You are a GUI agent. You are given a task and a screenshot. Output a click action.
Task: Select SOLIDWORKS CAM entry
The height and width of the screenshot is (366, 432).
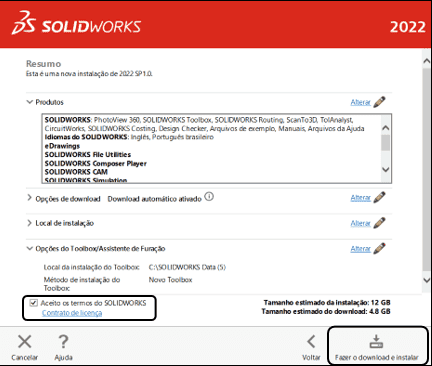point(76,172)
